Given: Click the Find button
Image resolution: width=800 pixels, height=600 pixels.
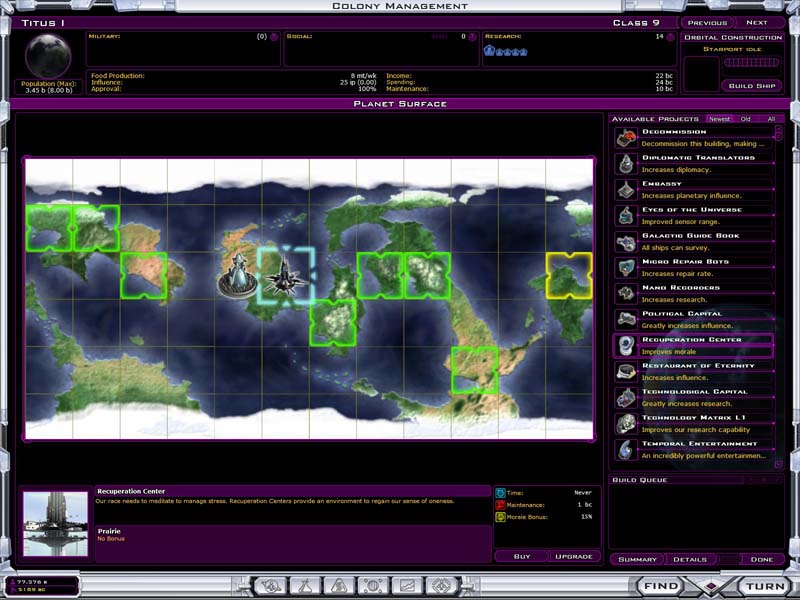Looking at the screenshot, I should tap(660, 586).
